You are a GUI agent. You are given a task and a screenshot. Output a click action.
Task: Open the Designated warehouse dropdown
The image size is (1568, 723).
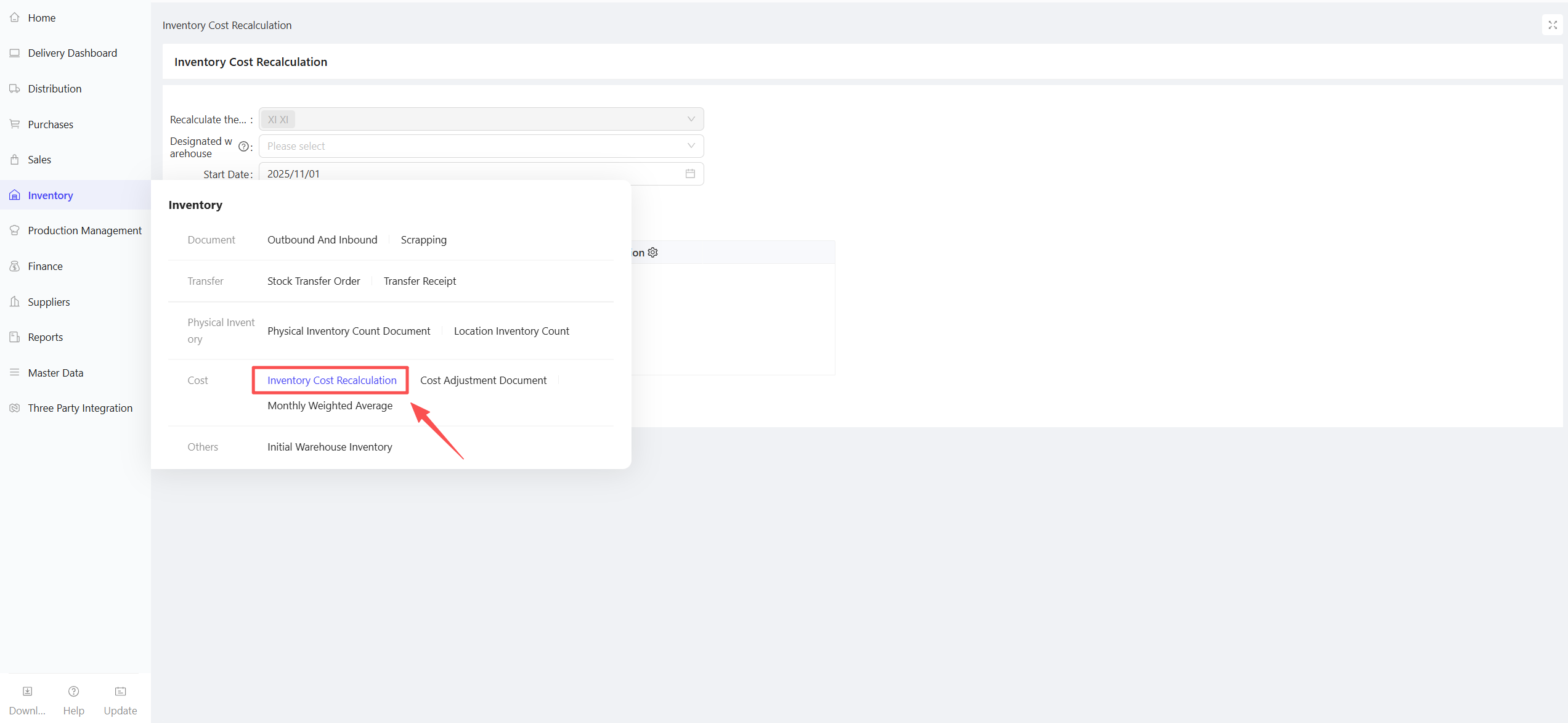coord(481,146)
